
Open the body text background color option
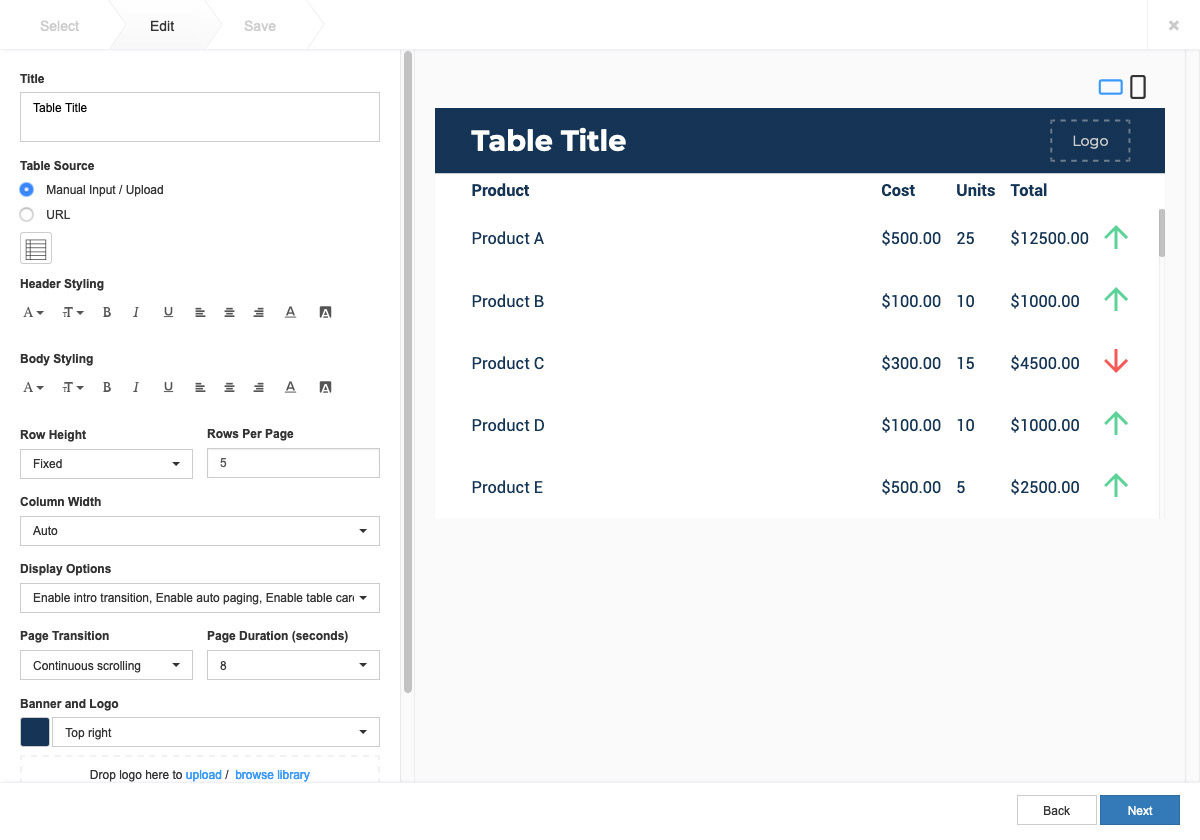(325, 387)
